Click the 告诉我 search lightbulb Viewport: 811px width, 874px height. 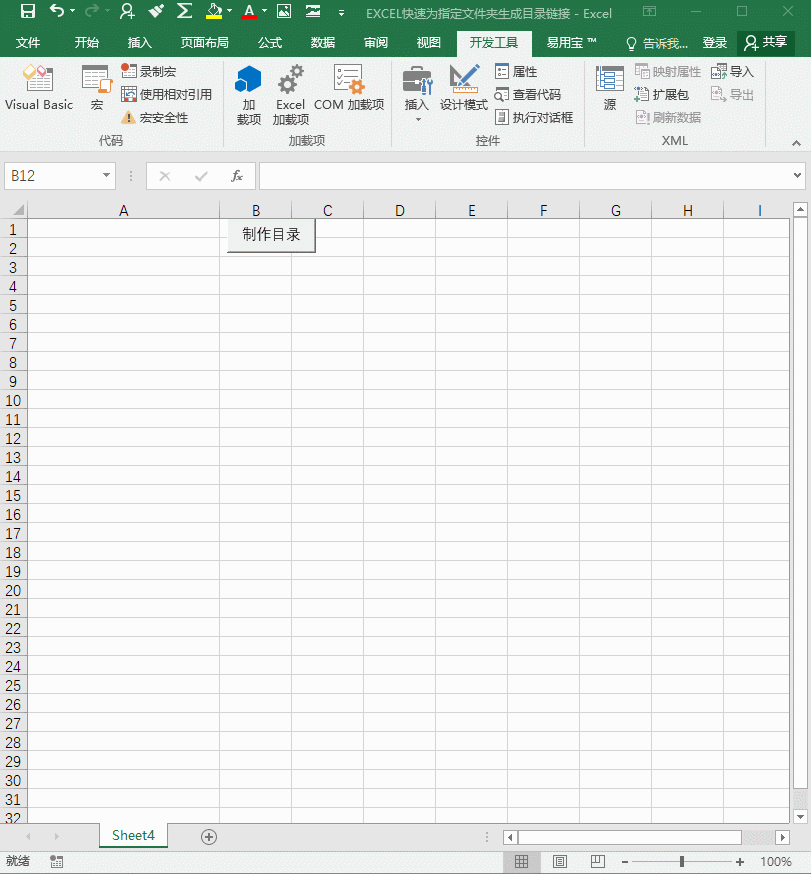click(657, 43)
